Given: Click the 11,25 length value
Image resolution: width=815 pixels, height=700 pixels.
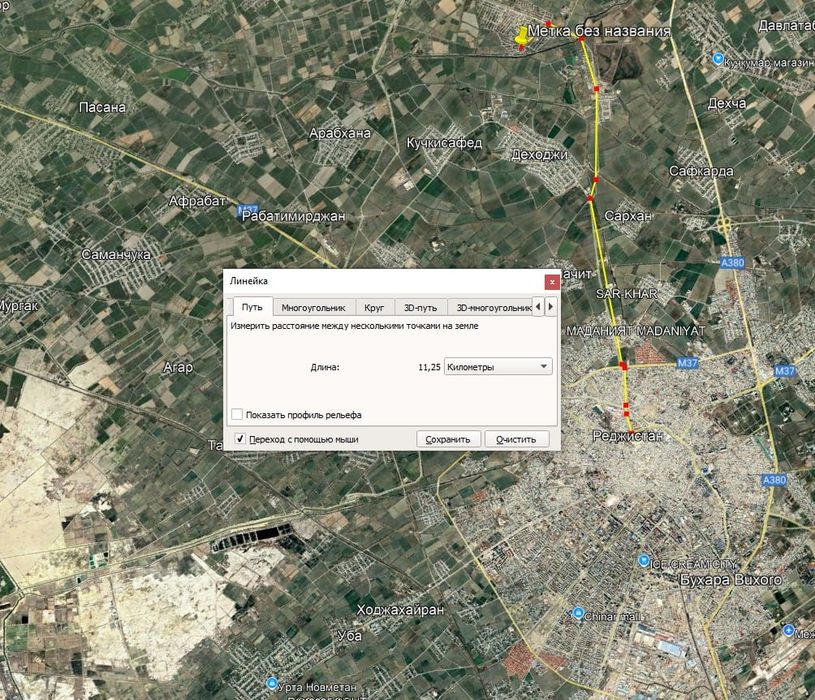Looking at the screenshot, I should [x=429, y=367].
